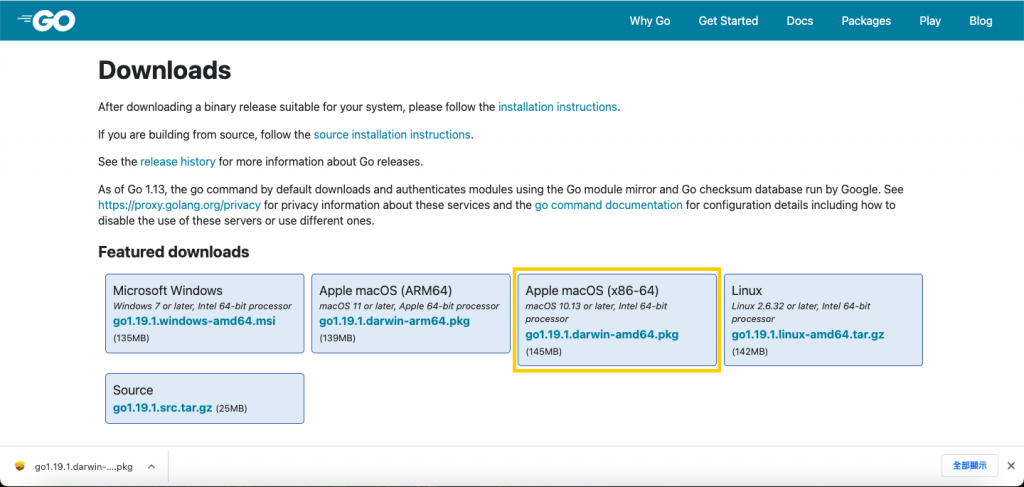This screenshot has width=1024, height=487.
Task: Close the downloads bar
Action: point(1011,466)
